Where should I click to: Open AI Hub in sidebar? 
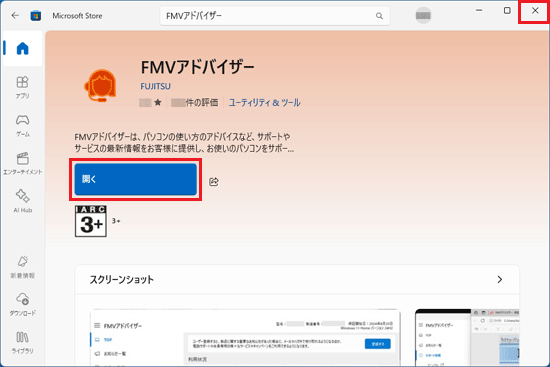[22, 201]
